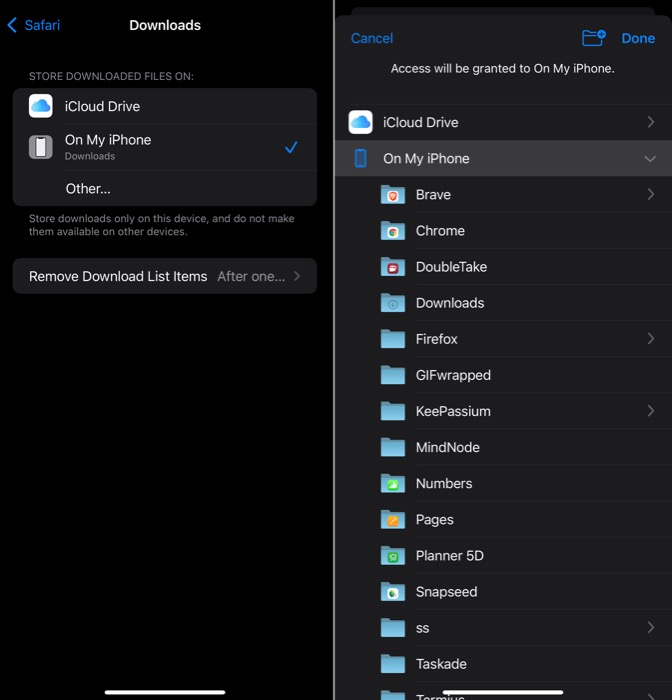Tap 'On My iPhone' label in file picker

pyautogui.click(x=426, y=158)
